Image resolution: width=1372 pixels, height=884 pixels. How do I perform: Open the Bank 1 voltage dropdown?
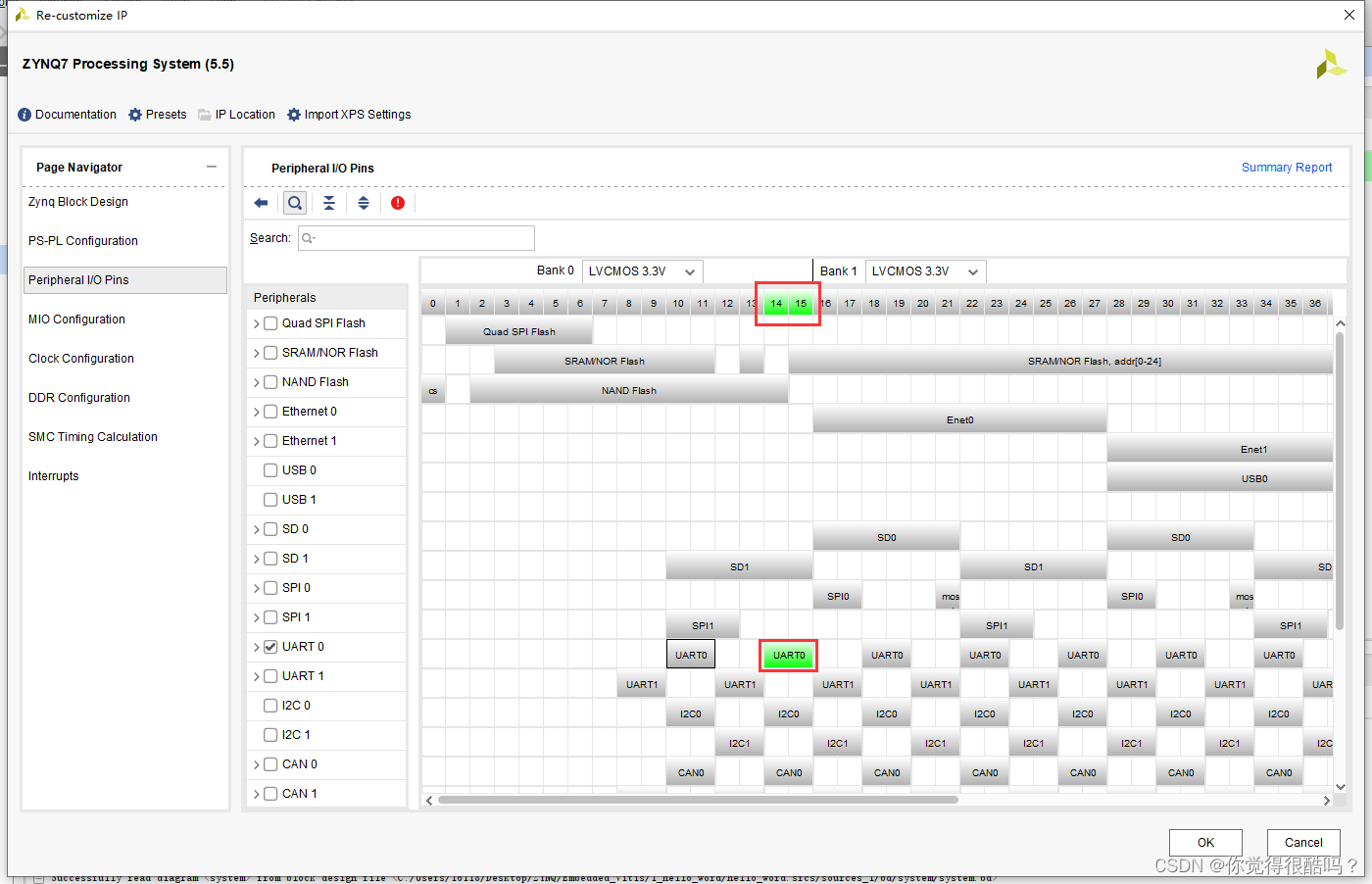pos(926,271)
